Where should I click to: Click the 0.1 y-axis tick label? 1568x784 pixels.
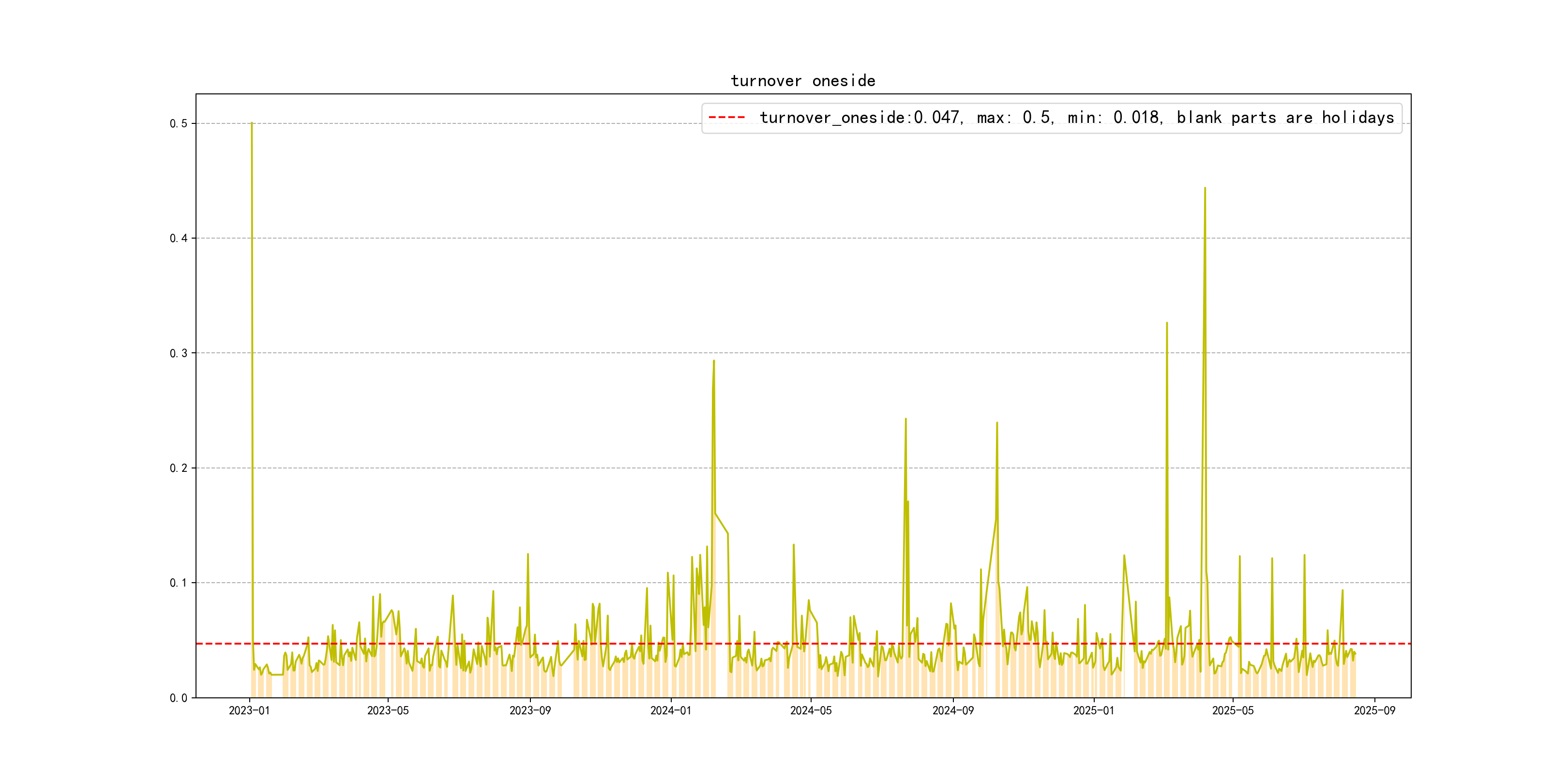pos(179,583)
